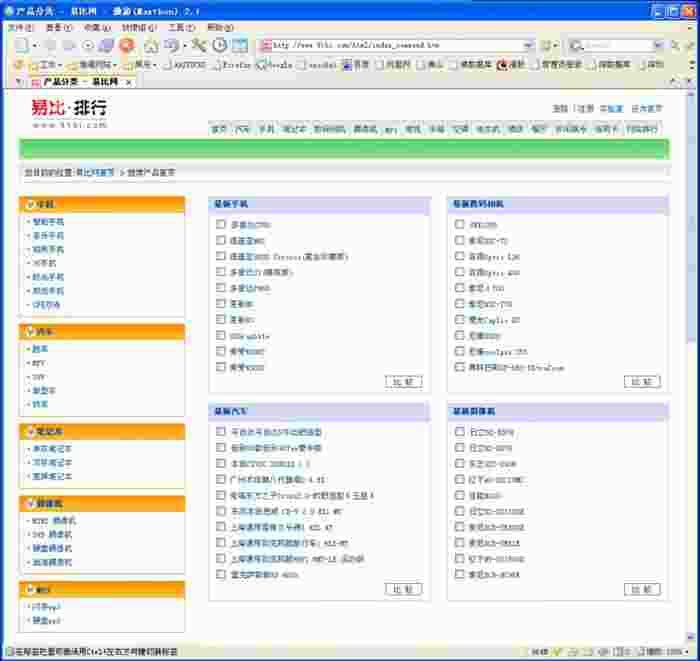This screenshot has height=661, width=700.
Task: Open the 帮助(H) menu
Action: [x=220, y=28]
